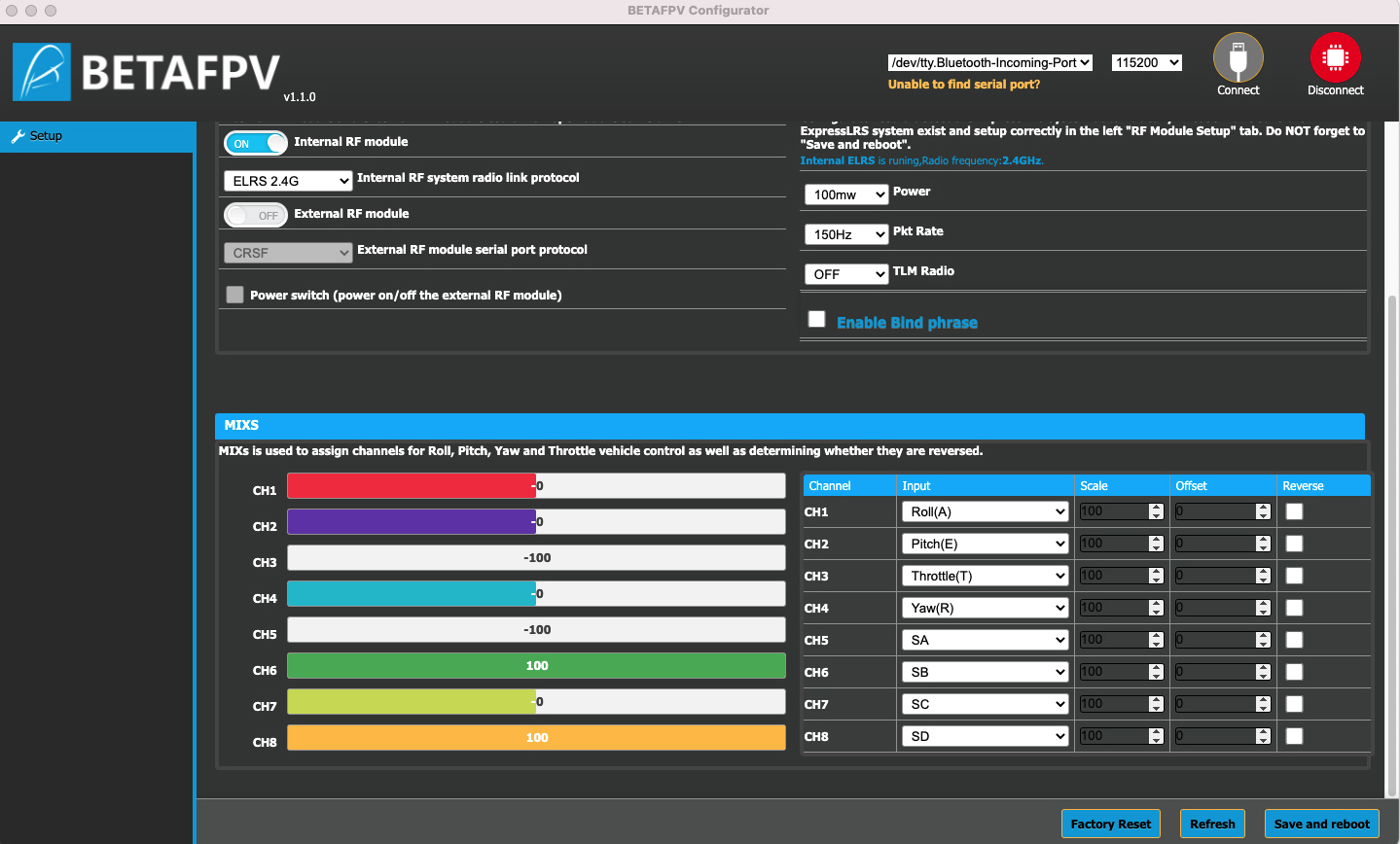
Task: Click the CH8 Scale stepper arrows
Action: click(x=1156, y=736)
